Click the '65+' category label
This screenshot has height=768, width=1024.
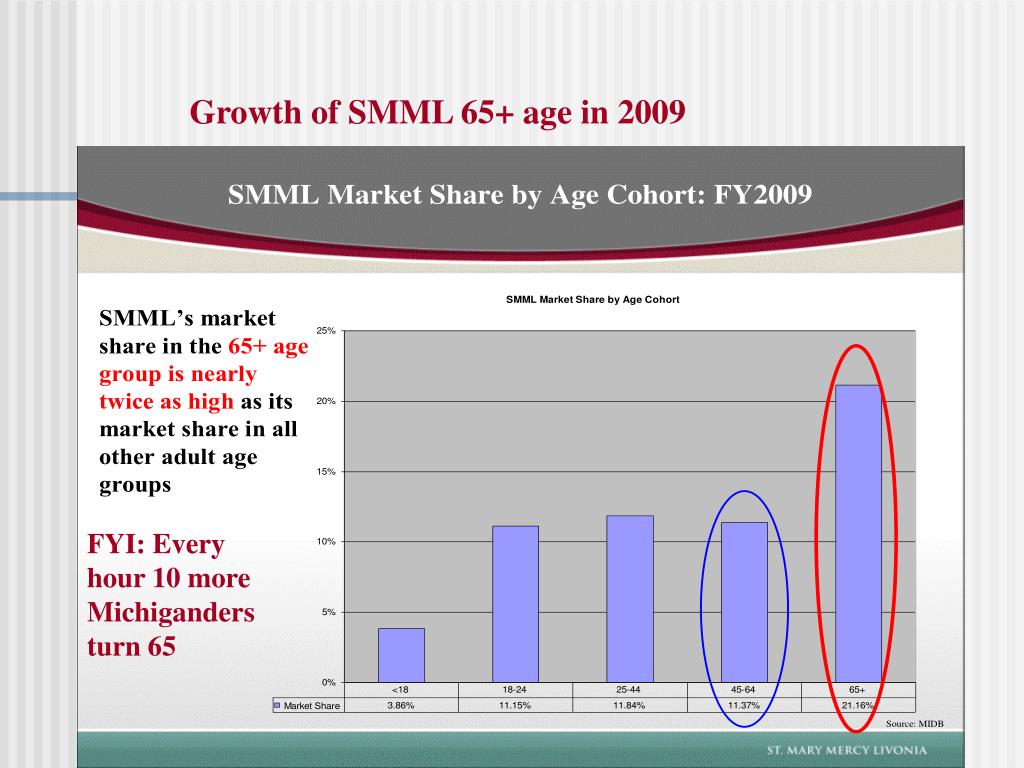tap(857, 690)
